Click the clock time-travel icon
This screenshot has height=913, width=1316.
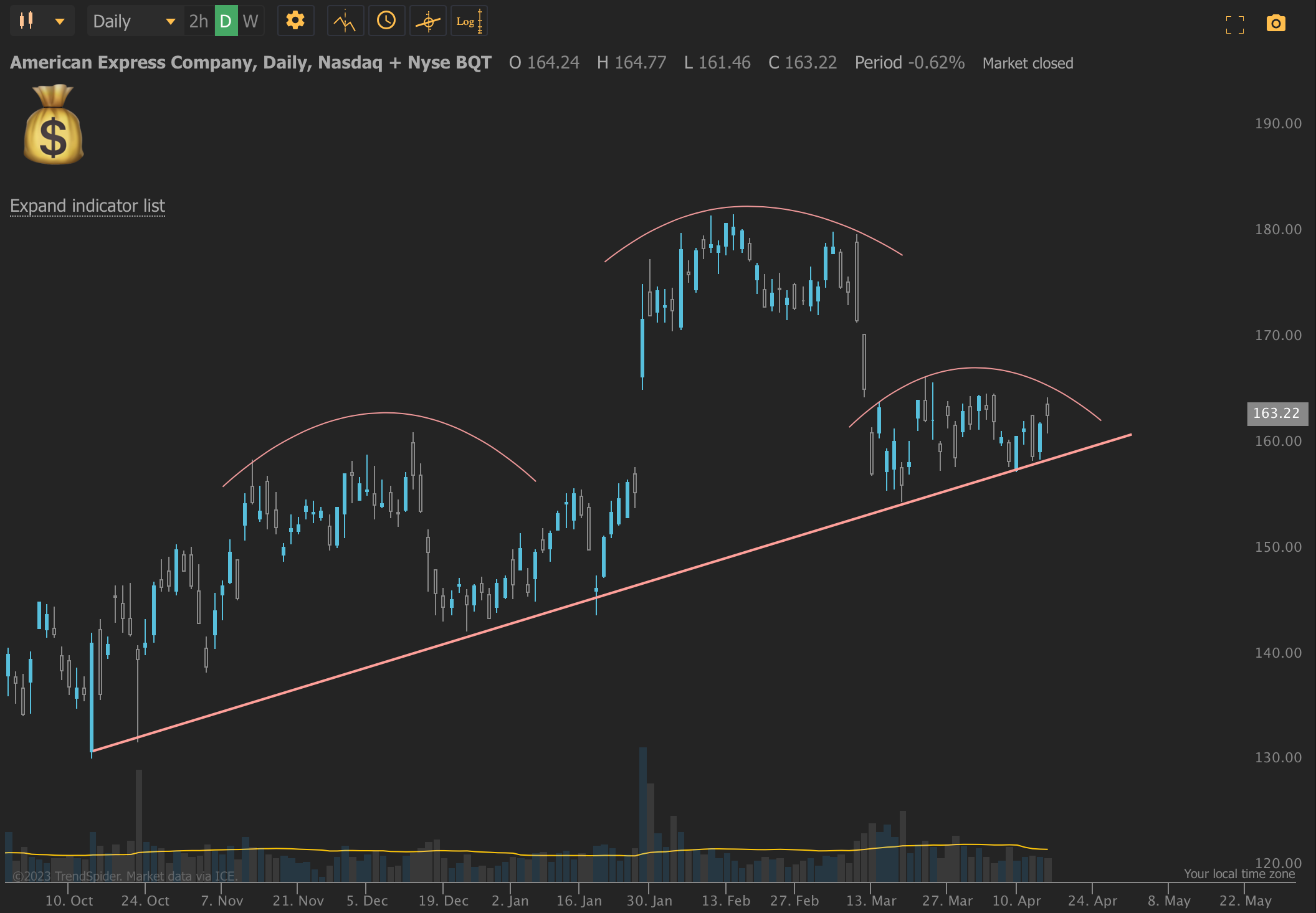coord(386,21)
